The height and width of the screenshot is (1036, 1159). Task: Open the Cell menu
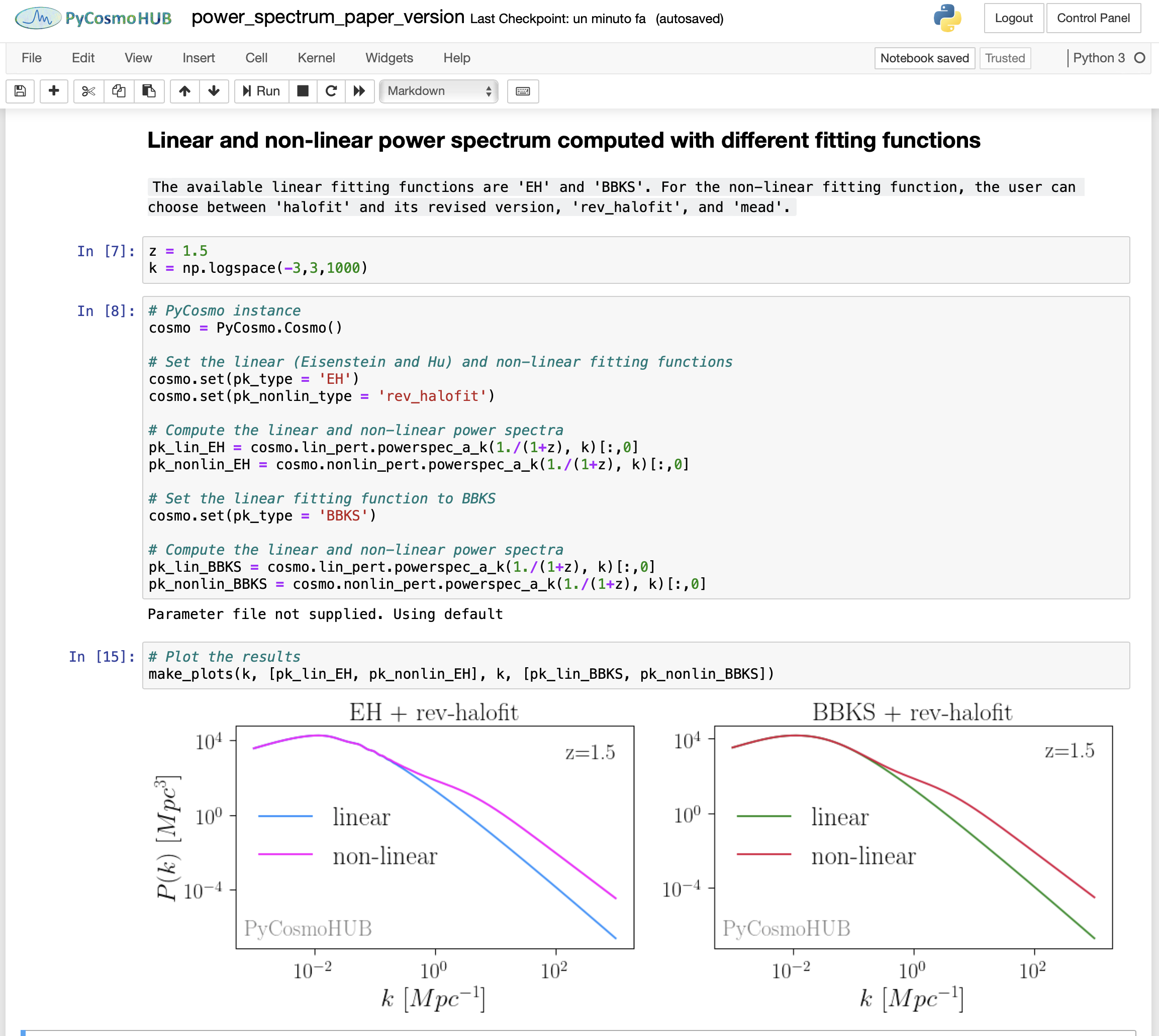pos(256,58)
